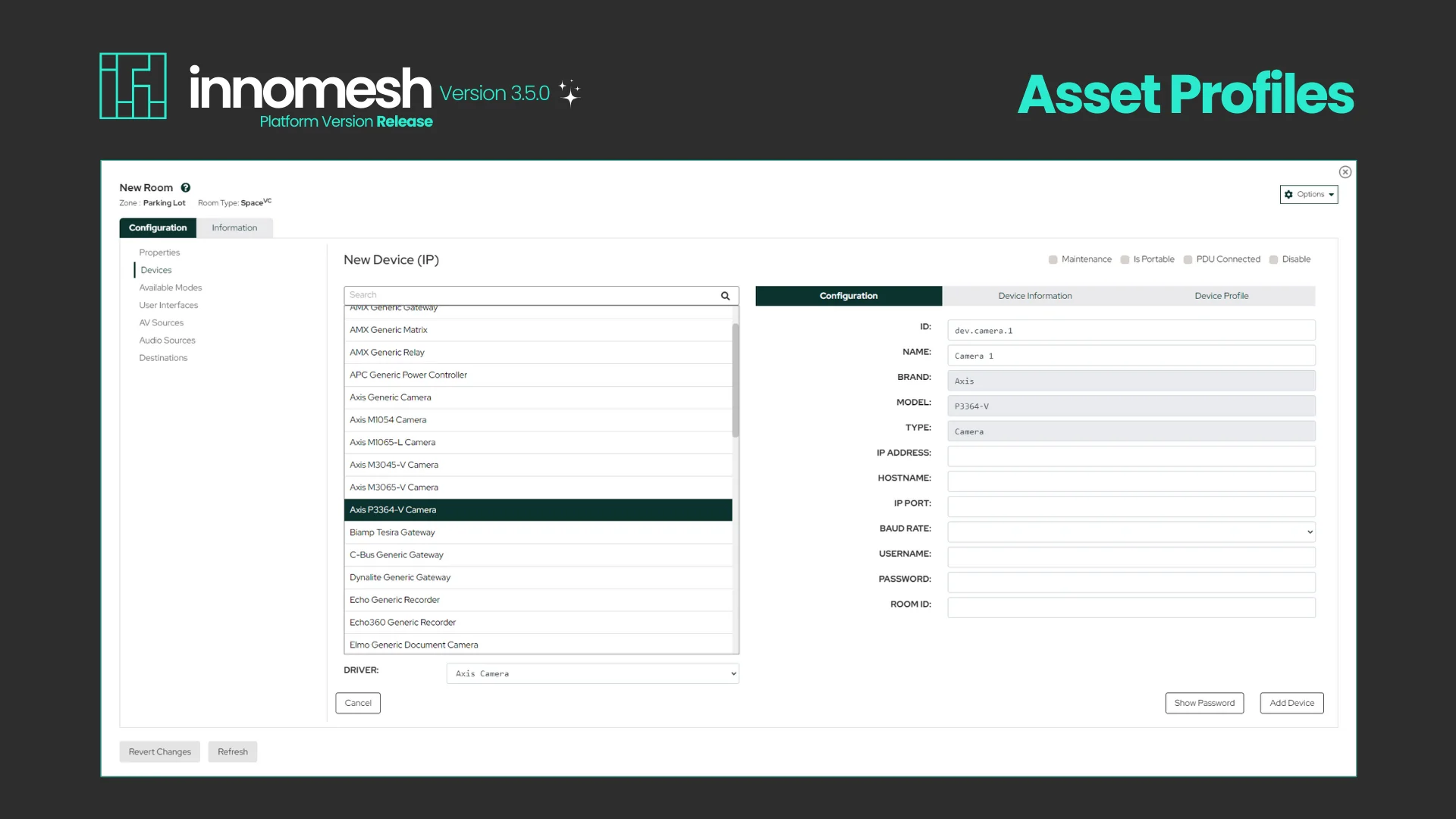This screenshot has height=819, width=1456.
Task: Select AMX Generic Relay in list
Action: coord(538,353)
